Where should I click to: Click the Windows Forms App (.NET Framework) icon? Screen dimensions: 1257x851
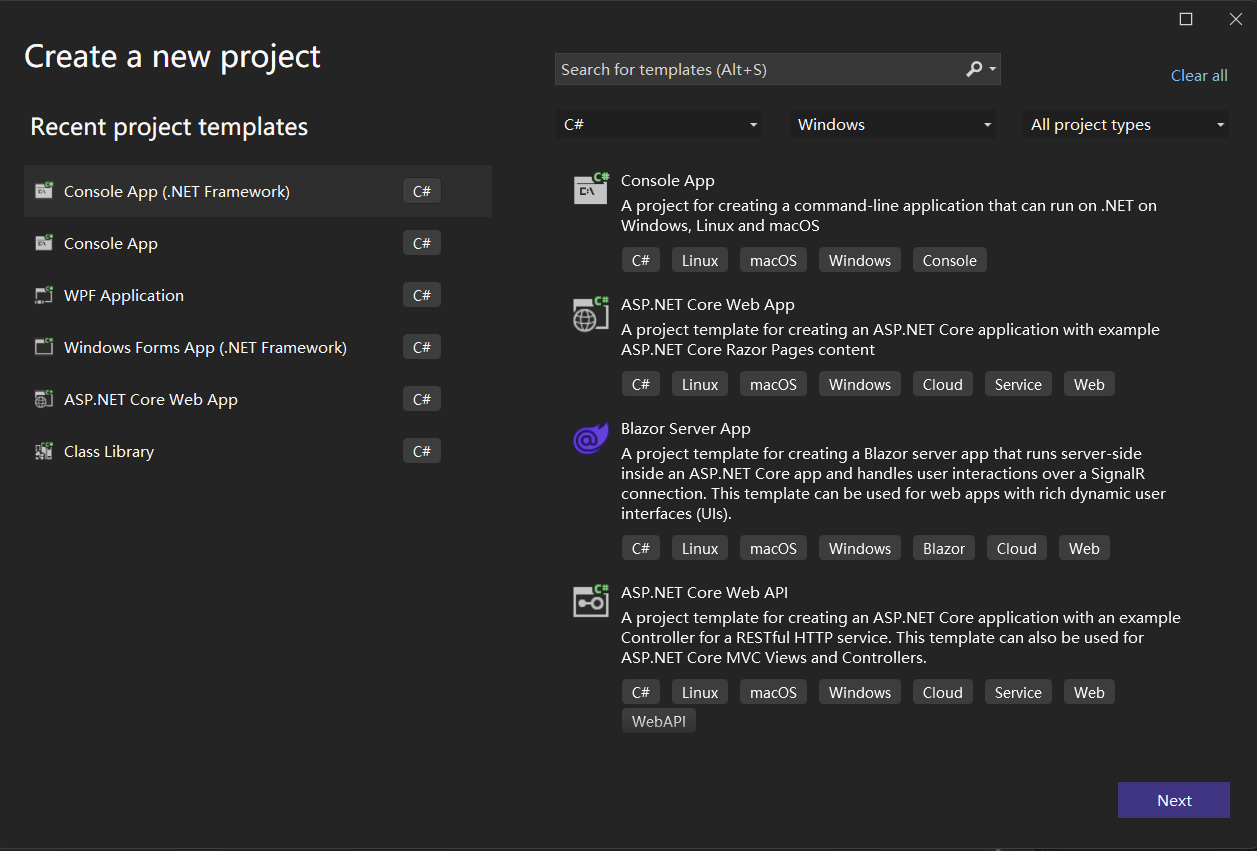click(44, 347)
